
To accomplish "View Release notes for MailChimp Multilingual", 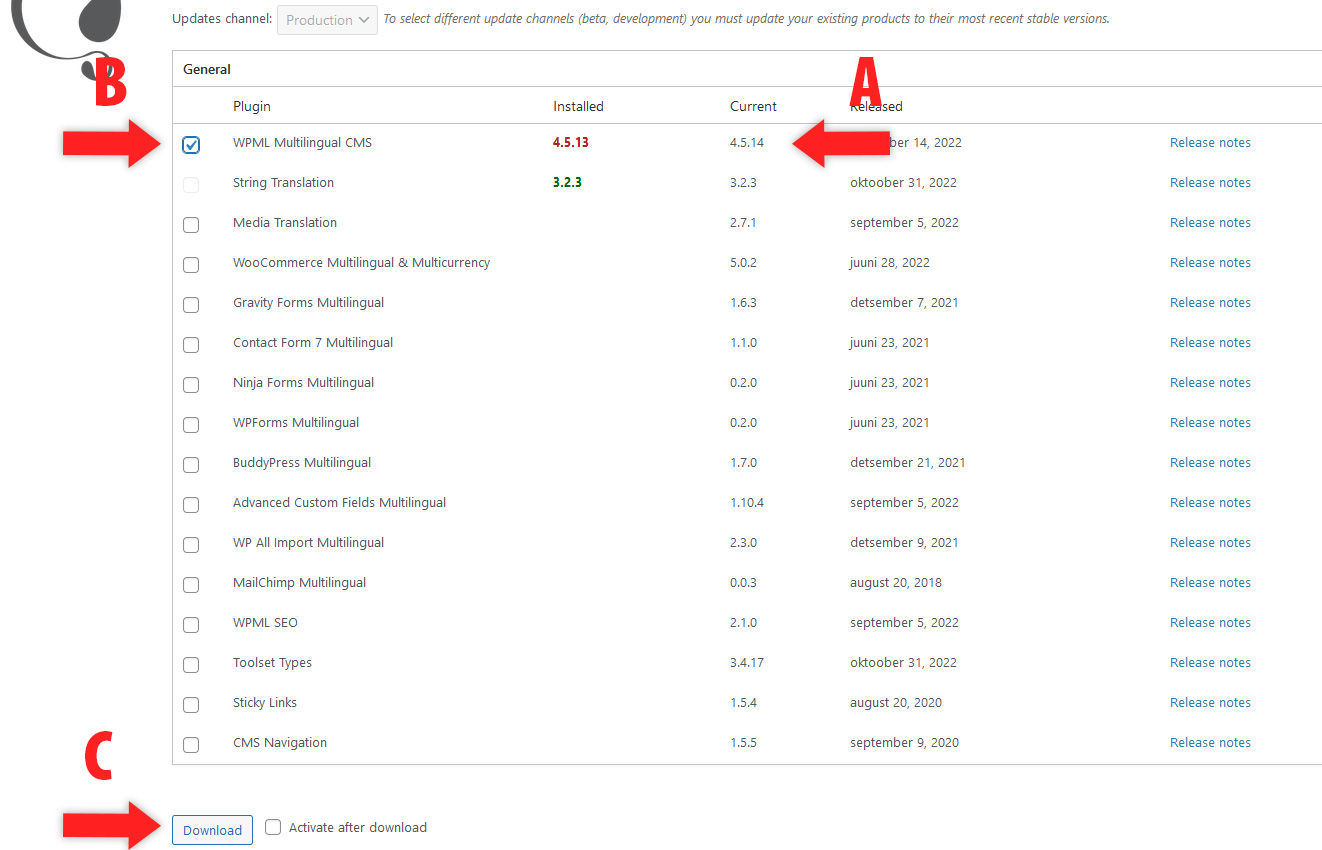I will [1210, 583].
